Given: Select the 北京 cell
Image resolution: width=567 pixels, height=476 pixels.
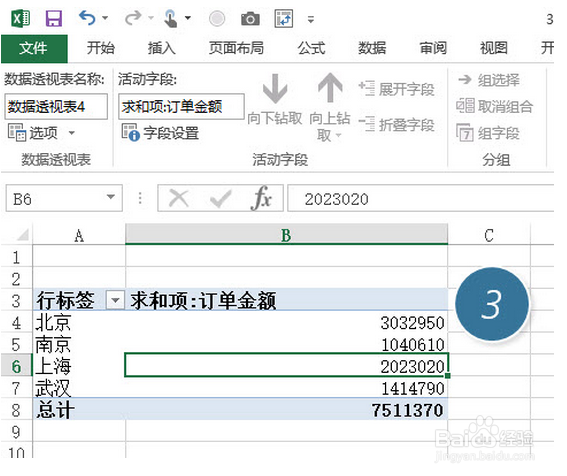Looking at the screenshot, I should tap(79, 322).
